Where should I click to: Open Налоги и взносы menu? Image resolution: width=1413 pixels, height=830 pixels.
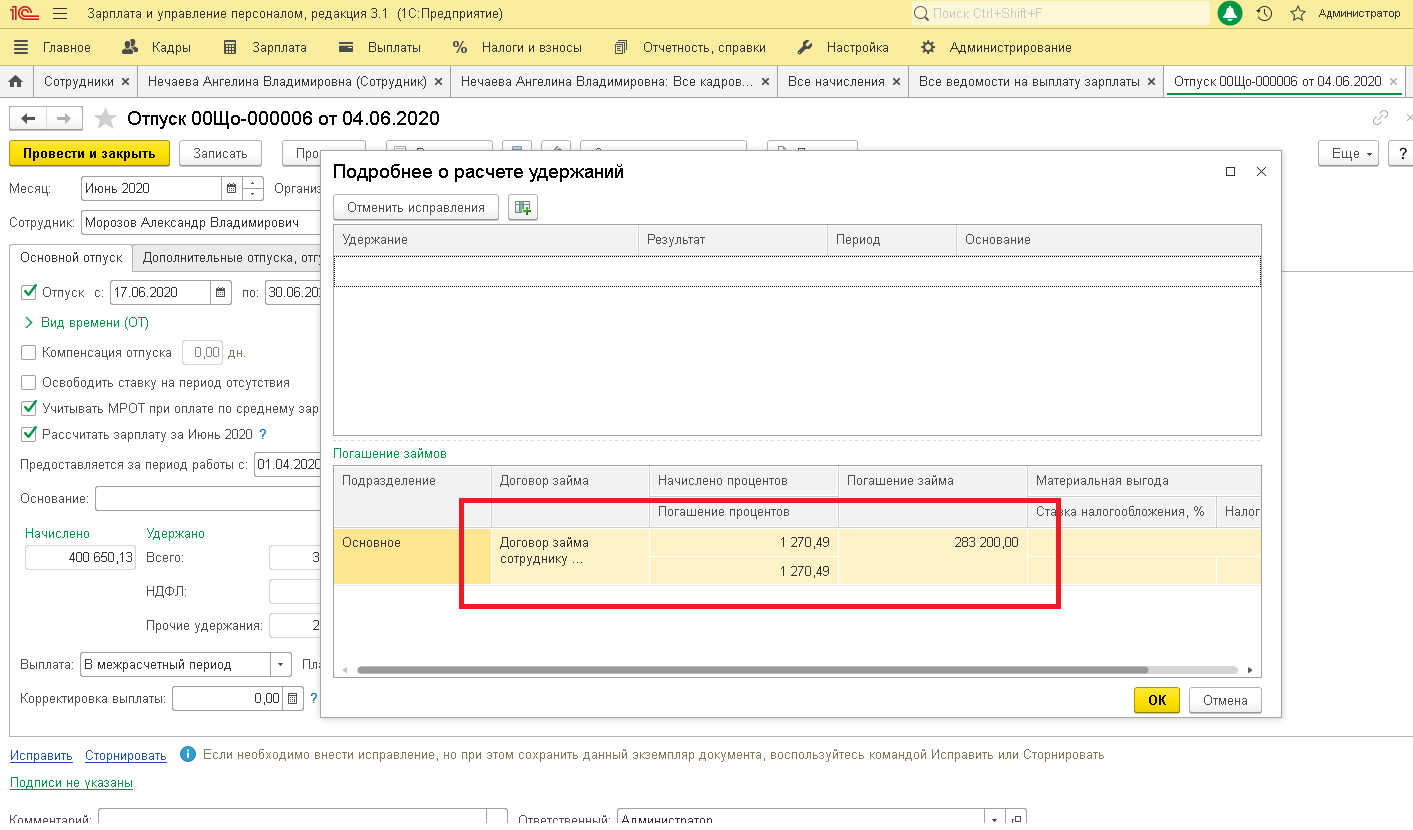point(517,47)
